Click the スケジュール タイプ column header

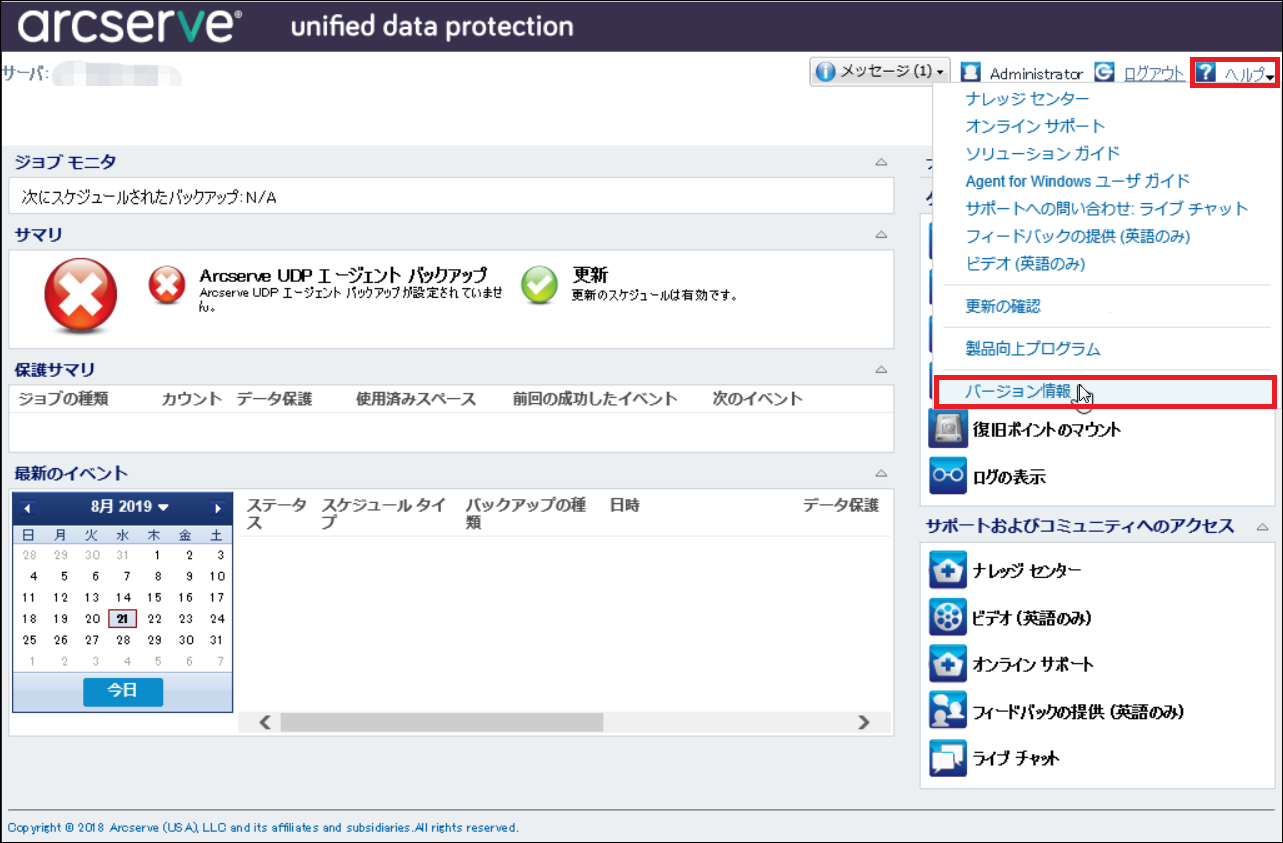click(x=384, y=513)
